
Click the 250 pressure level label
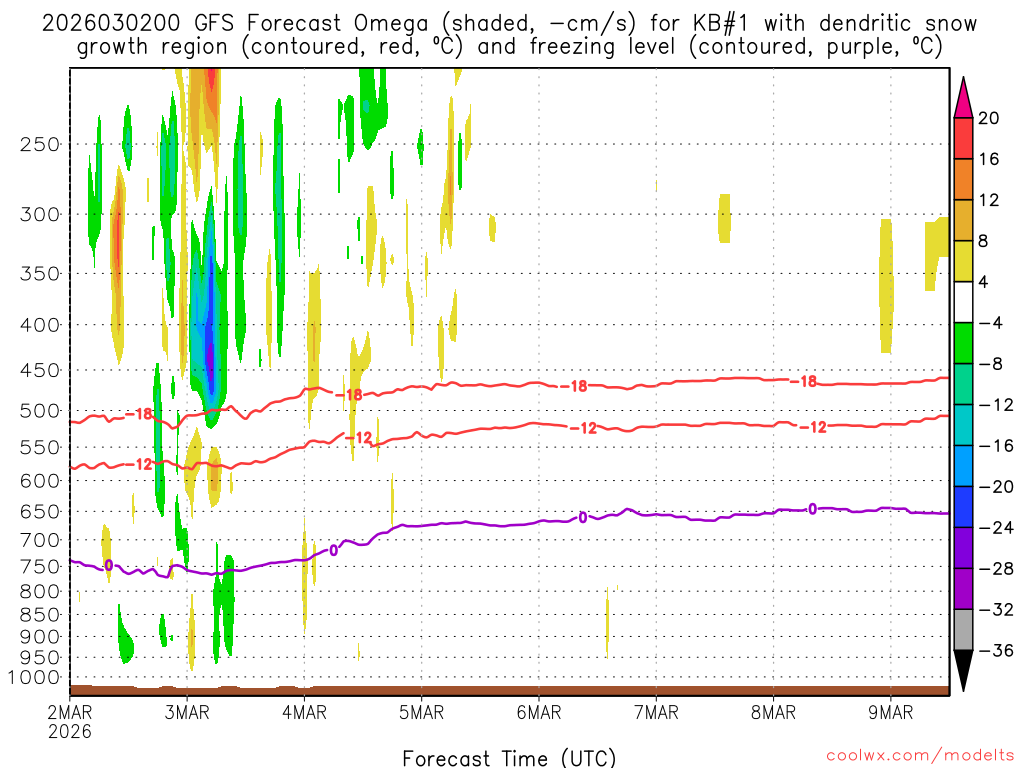[40, 144]
